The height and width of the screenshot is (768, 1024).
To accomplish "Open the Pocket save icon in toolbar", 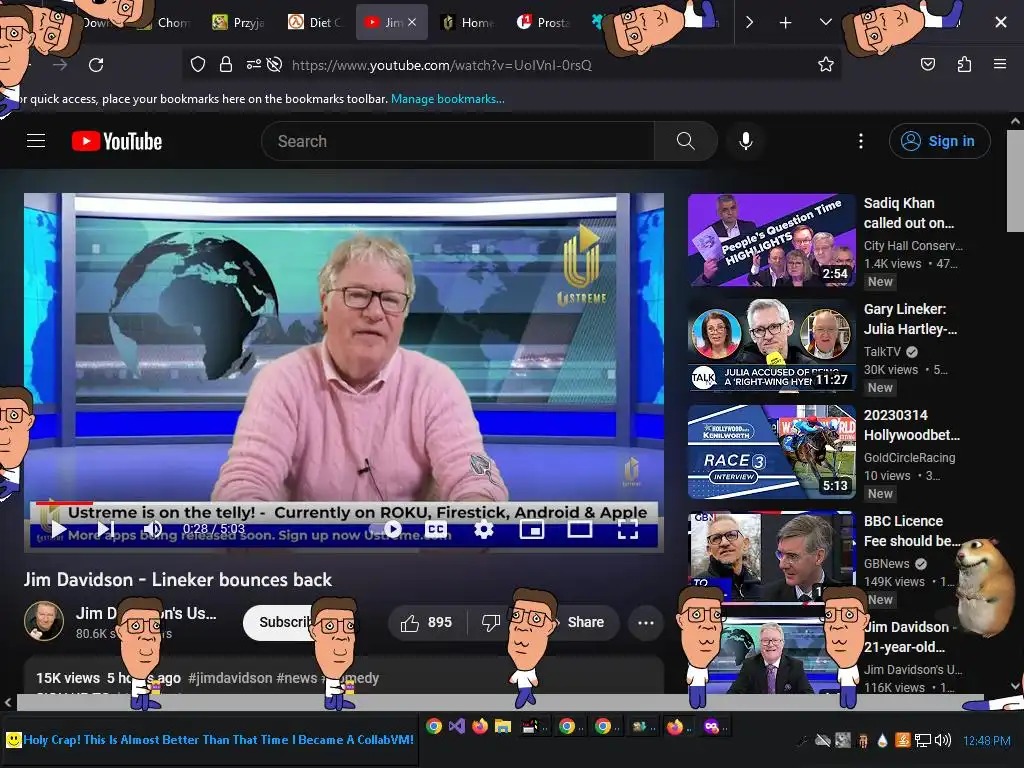I will tap(927, 64).
